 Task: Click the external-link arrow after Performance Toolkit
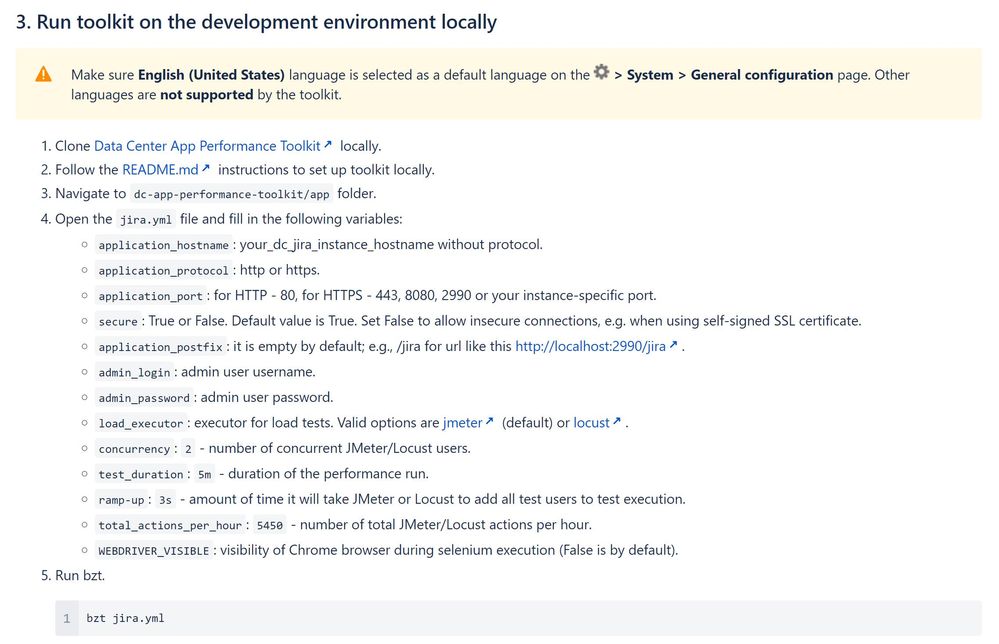tap(327, 145)
